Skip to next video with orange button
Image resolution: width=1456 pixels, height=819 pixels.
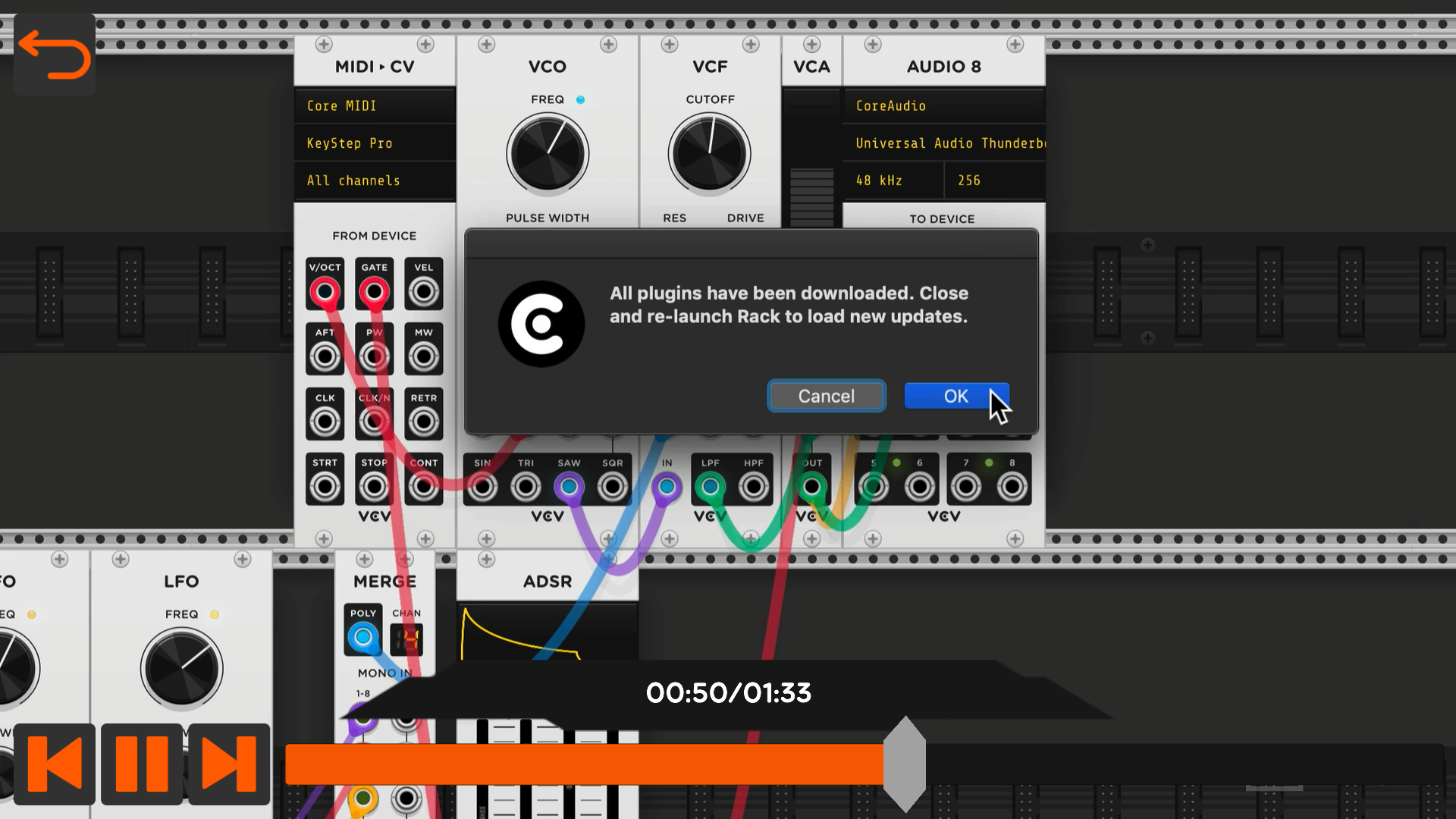click(x=229, y=764)
